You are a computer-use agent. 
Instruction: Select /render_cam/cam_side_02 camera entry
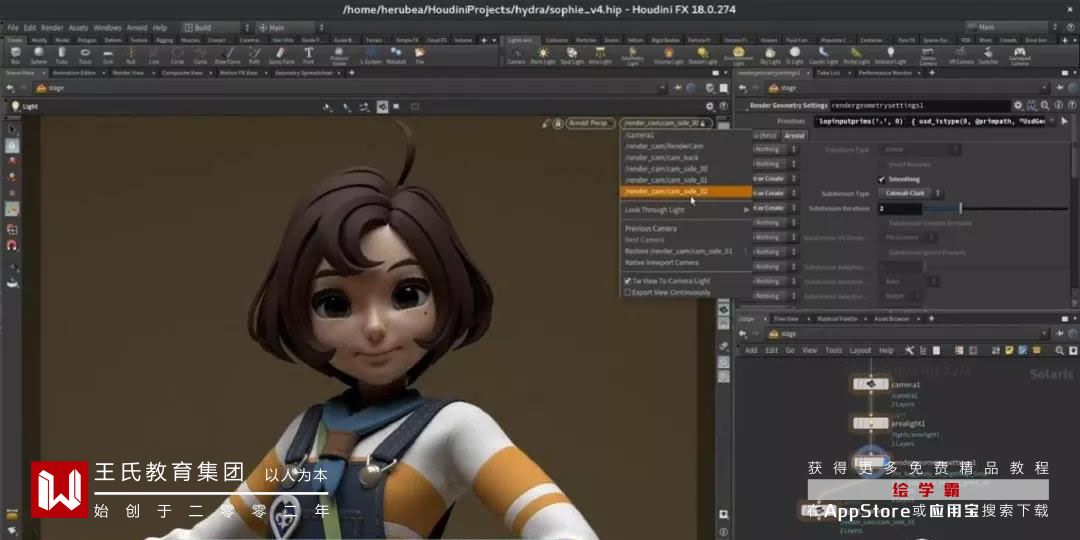687,191
